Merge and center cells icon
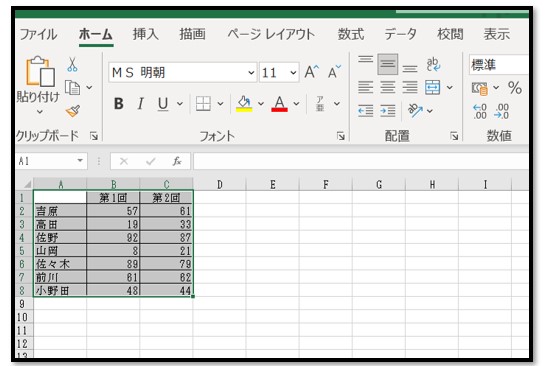 pos(432,87)
